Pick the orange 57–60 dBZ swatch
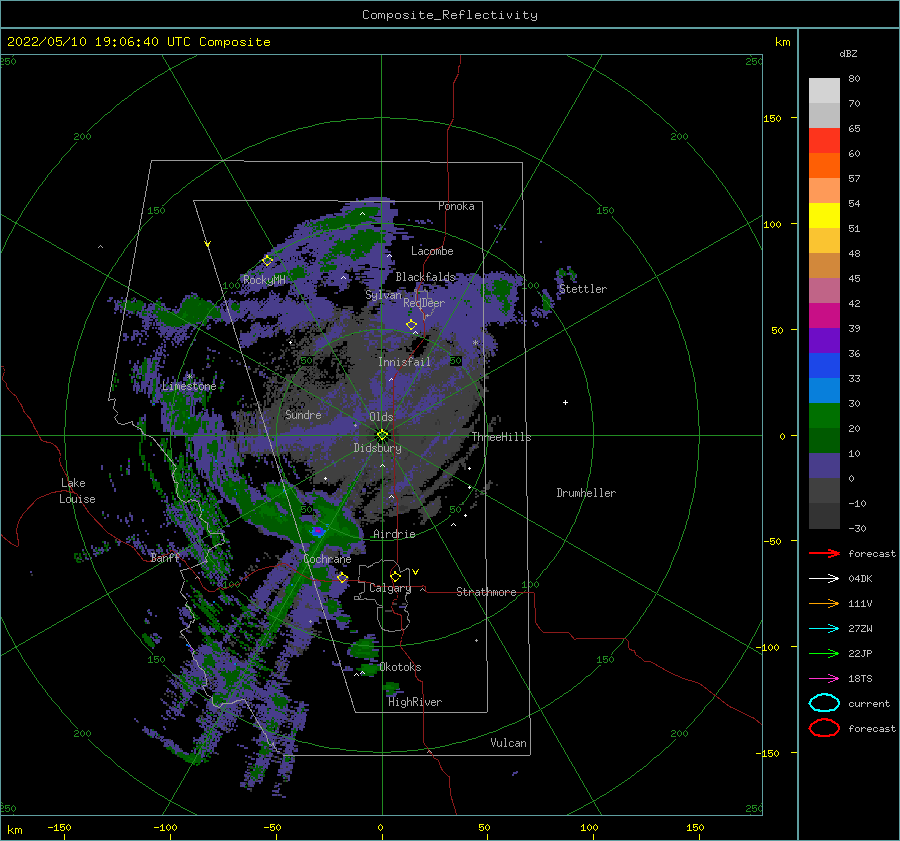This screenshot has height=841, width=900. [x=824, y=166]
